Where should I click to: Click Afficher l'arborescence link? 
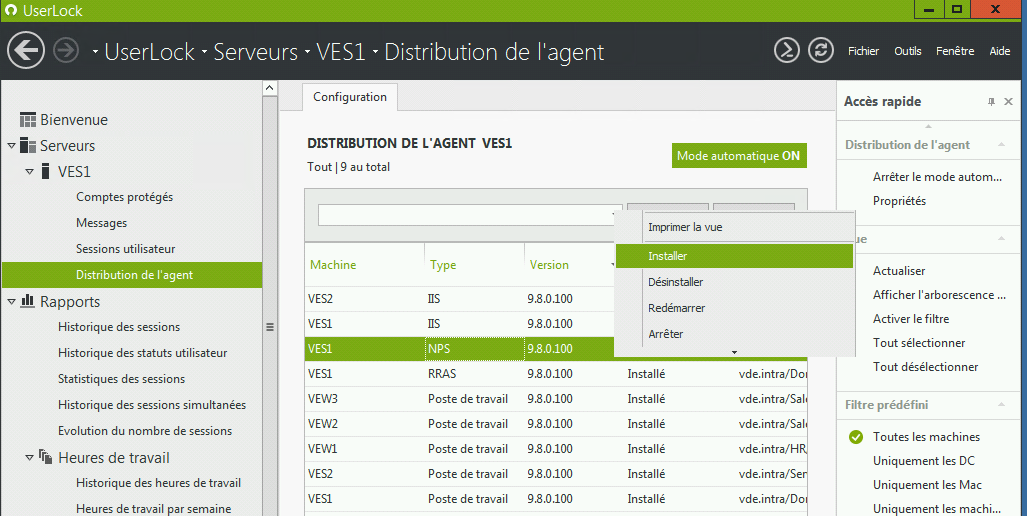click(x=939, y=295)
